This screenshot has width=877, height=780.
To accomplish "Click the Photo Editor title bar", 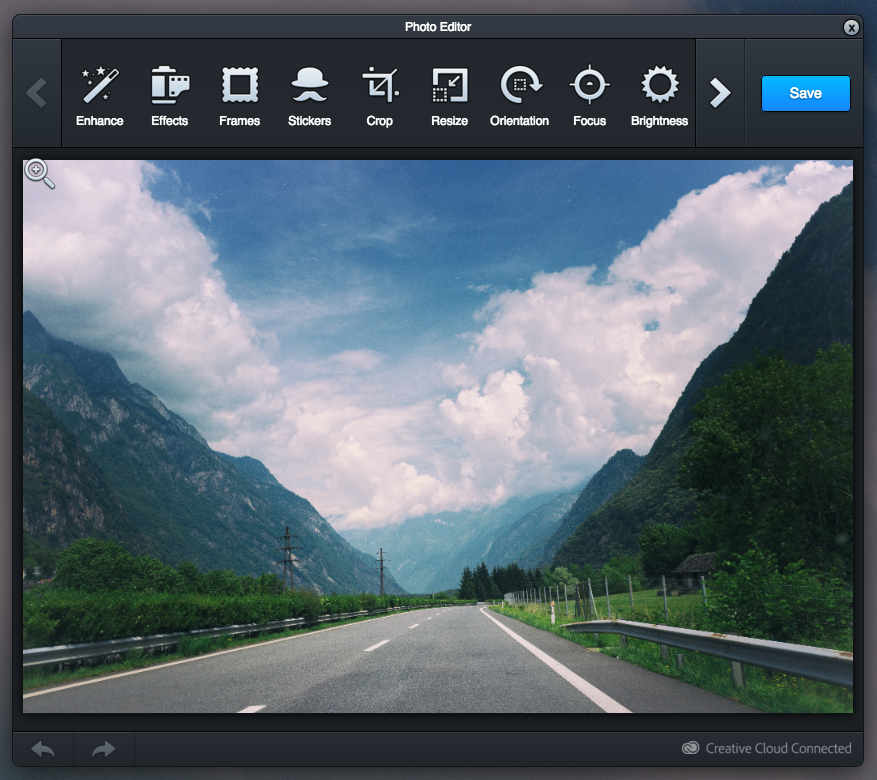I will click(x=438, y=27).
